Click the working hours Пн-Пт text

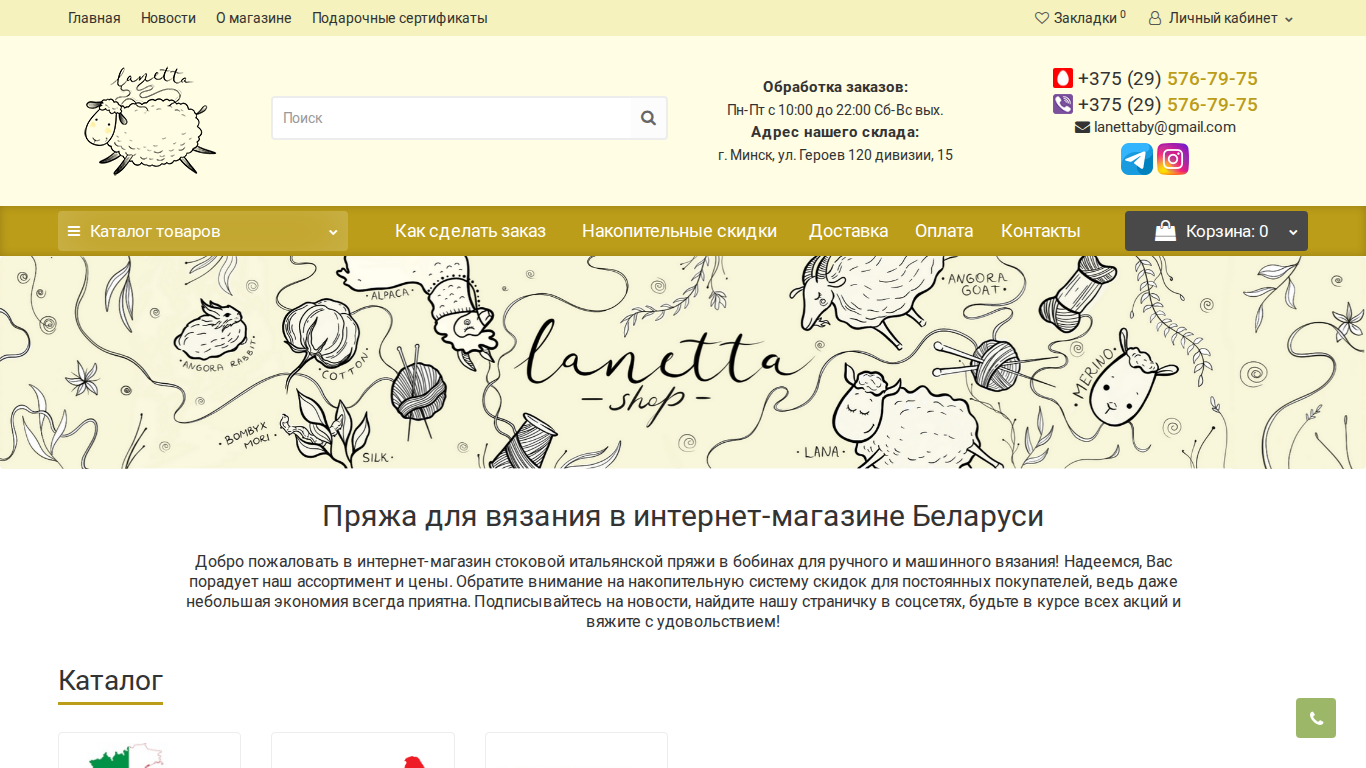[x=835, y=110]
